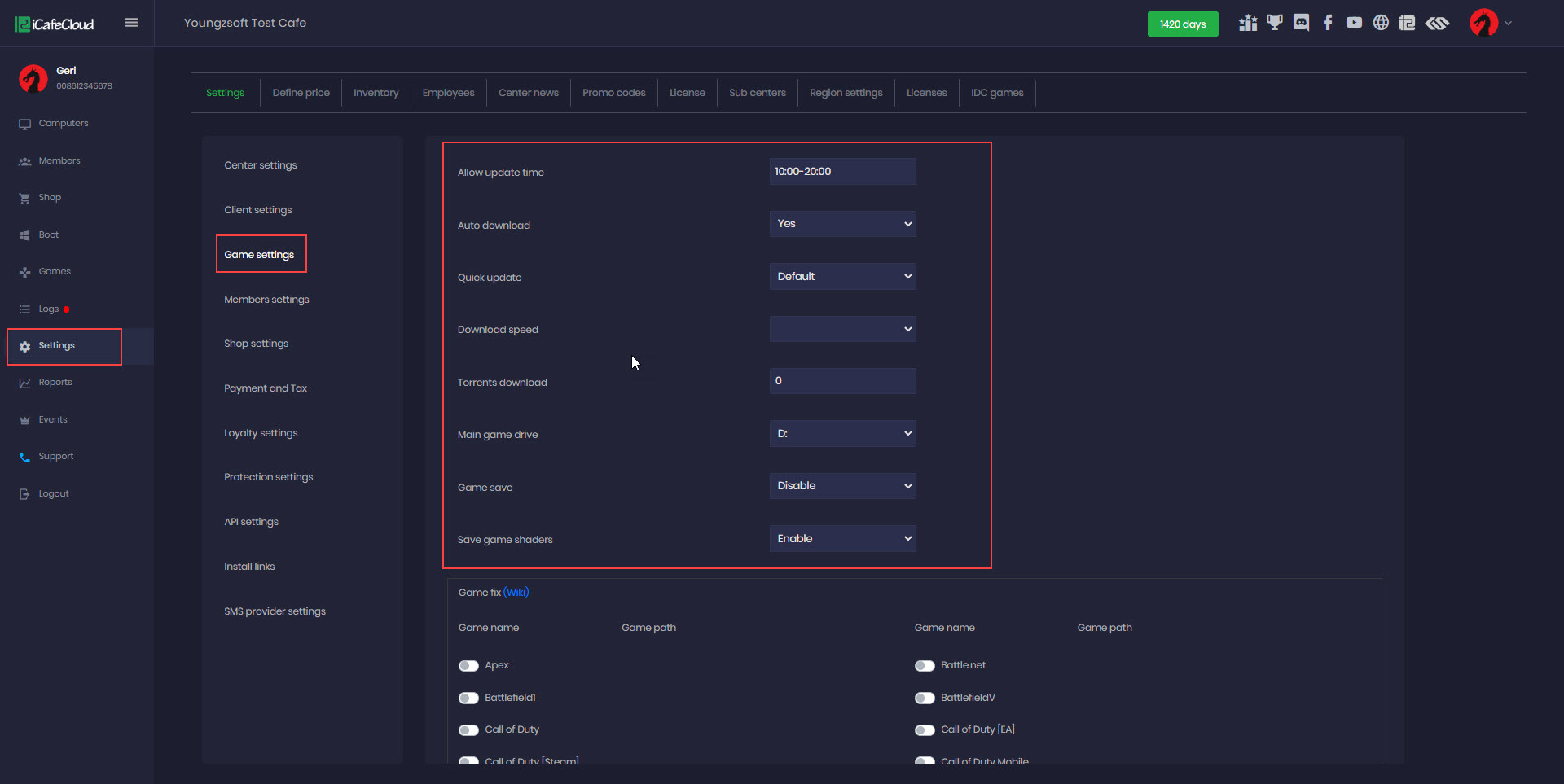
Task: Click the Facebook icon in header
Action: [1328, 23]
